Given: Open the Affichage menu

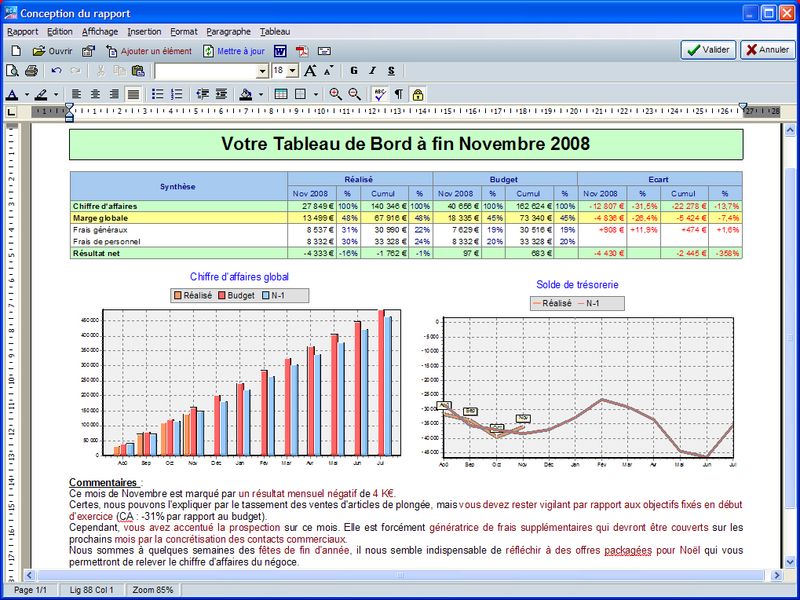Looking at the screenshot, I should click(x=100, y=32).
